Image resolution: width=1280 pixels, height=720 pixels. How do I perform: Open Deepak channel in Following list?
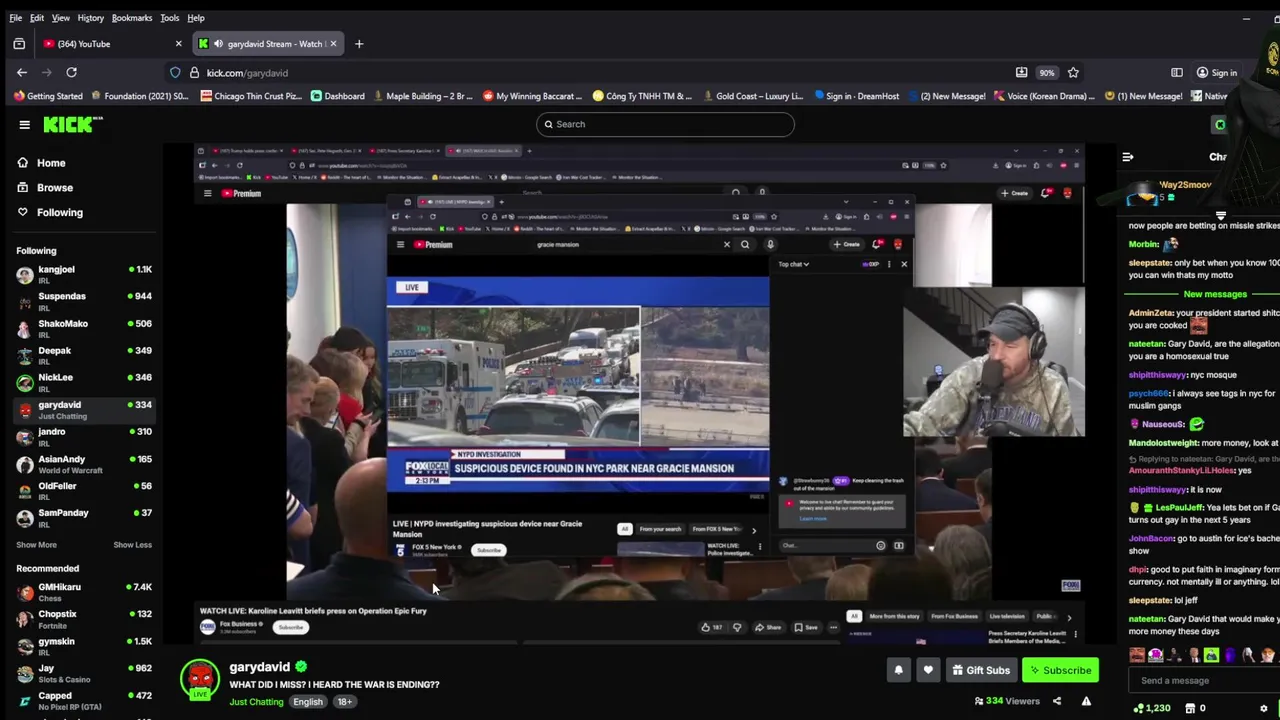(x=84, y=356)
